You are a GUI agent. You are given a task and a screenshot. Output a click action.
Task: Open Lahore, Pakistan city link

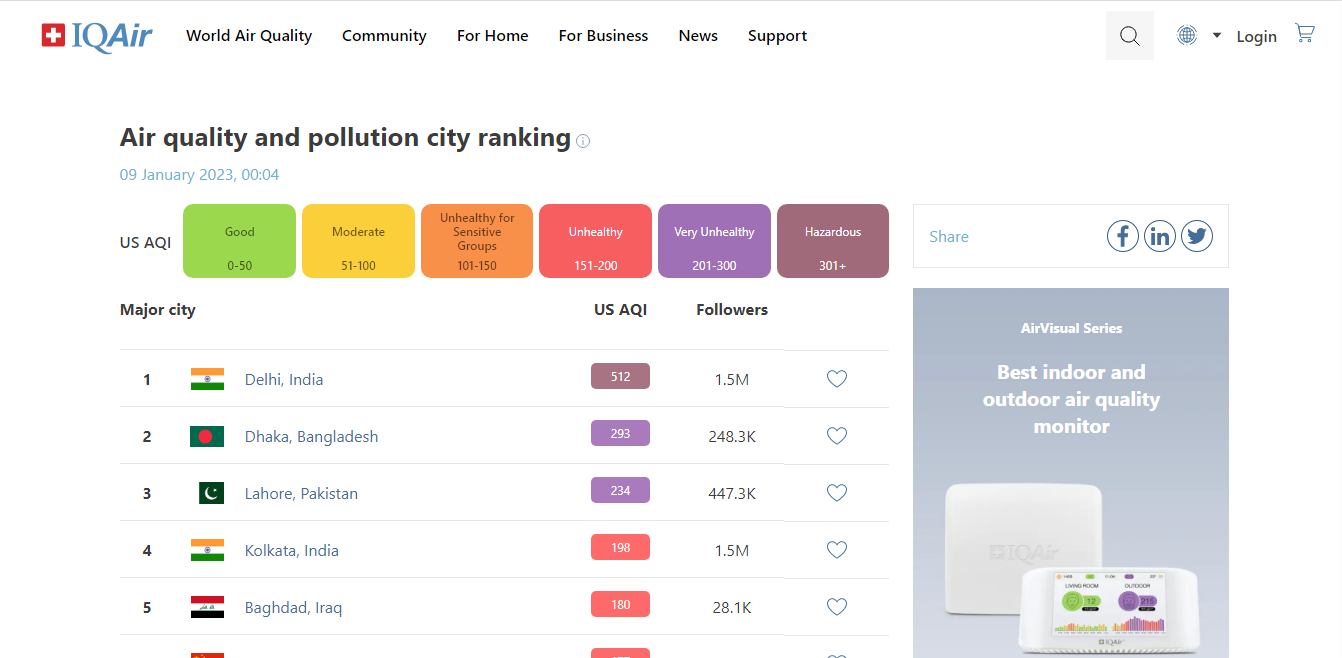301,493
